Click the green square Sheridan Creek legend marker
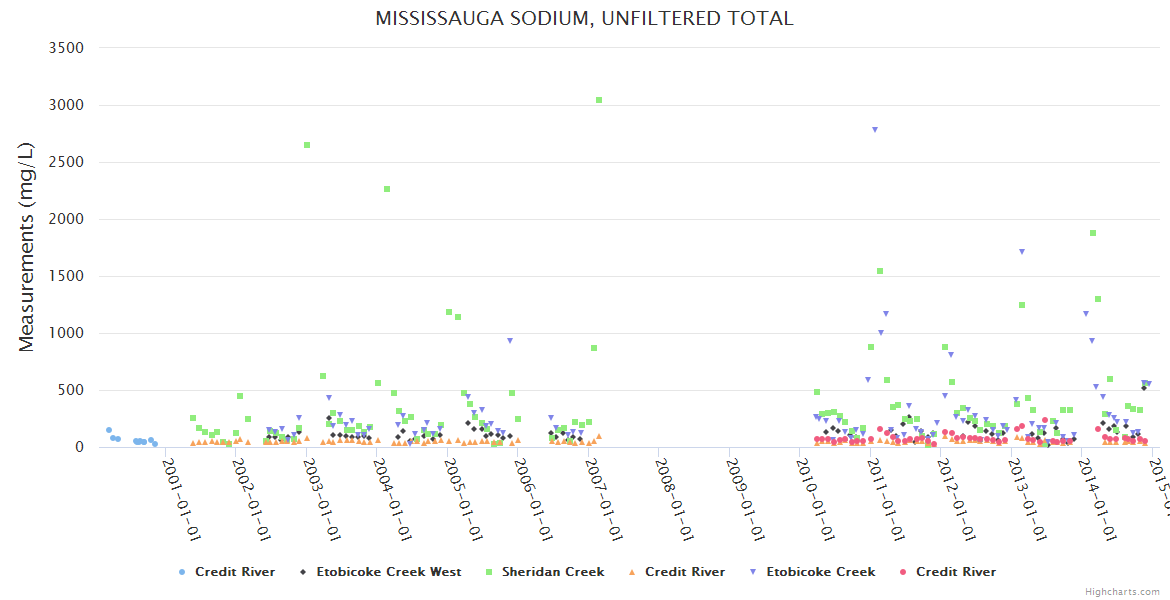The height and width of the screenshot is (600, 1170). tap(488, 572)
